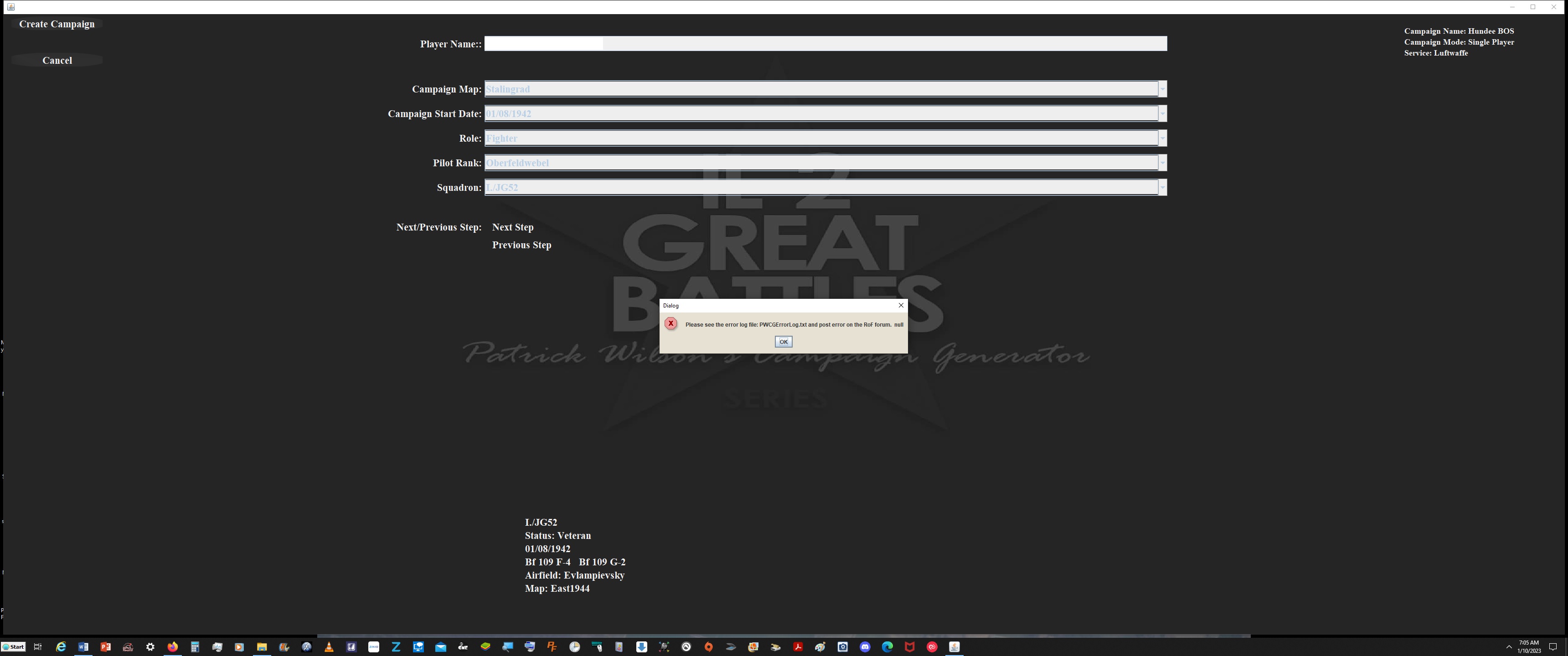Expand the Role dropdown
The height and width of the screenshot is (656, 1568).
coord(1162,139)
